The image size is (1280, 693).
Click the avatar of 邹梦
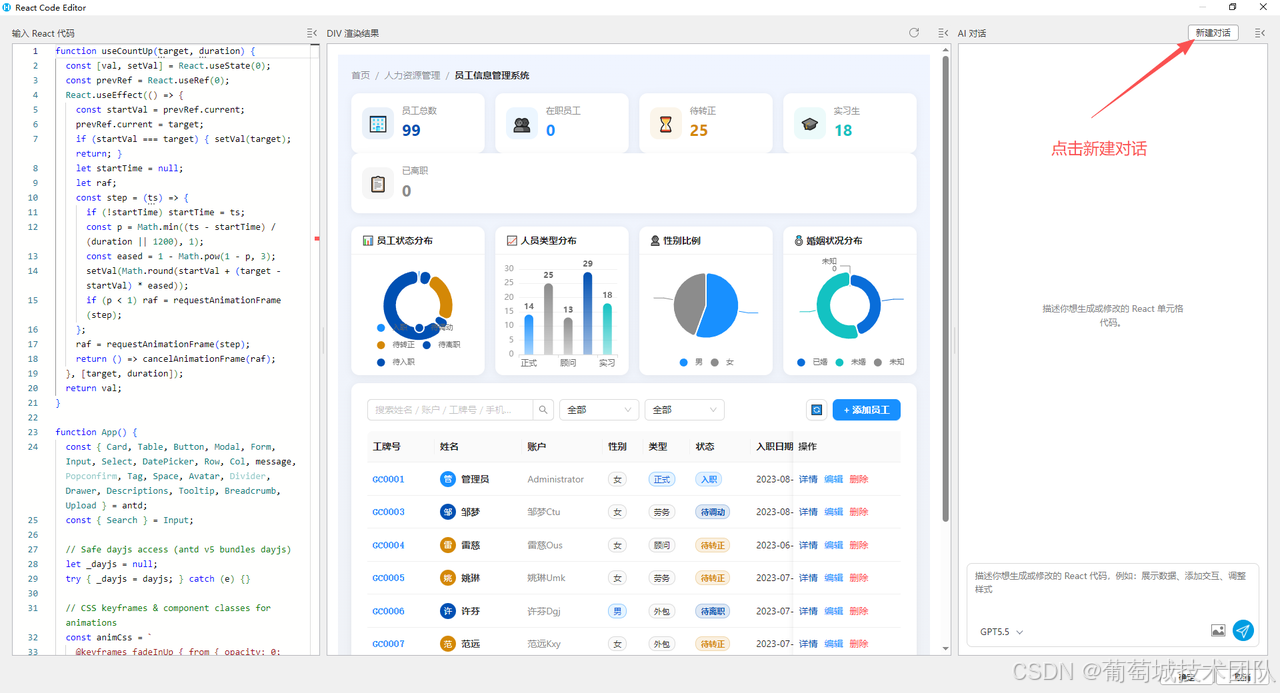coord(448,512)
